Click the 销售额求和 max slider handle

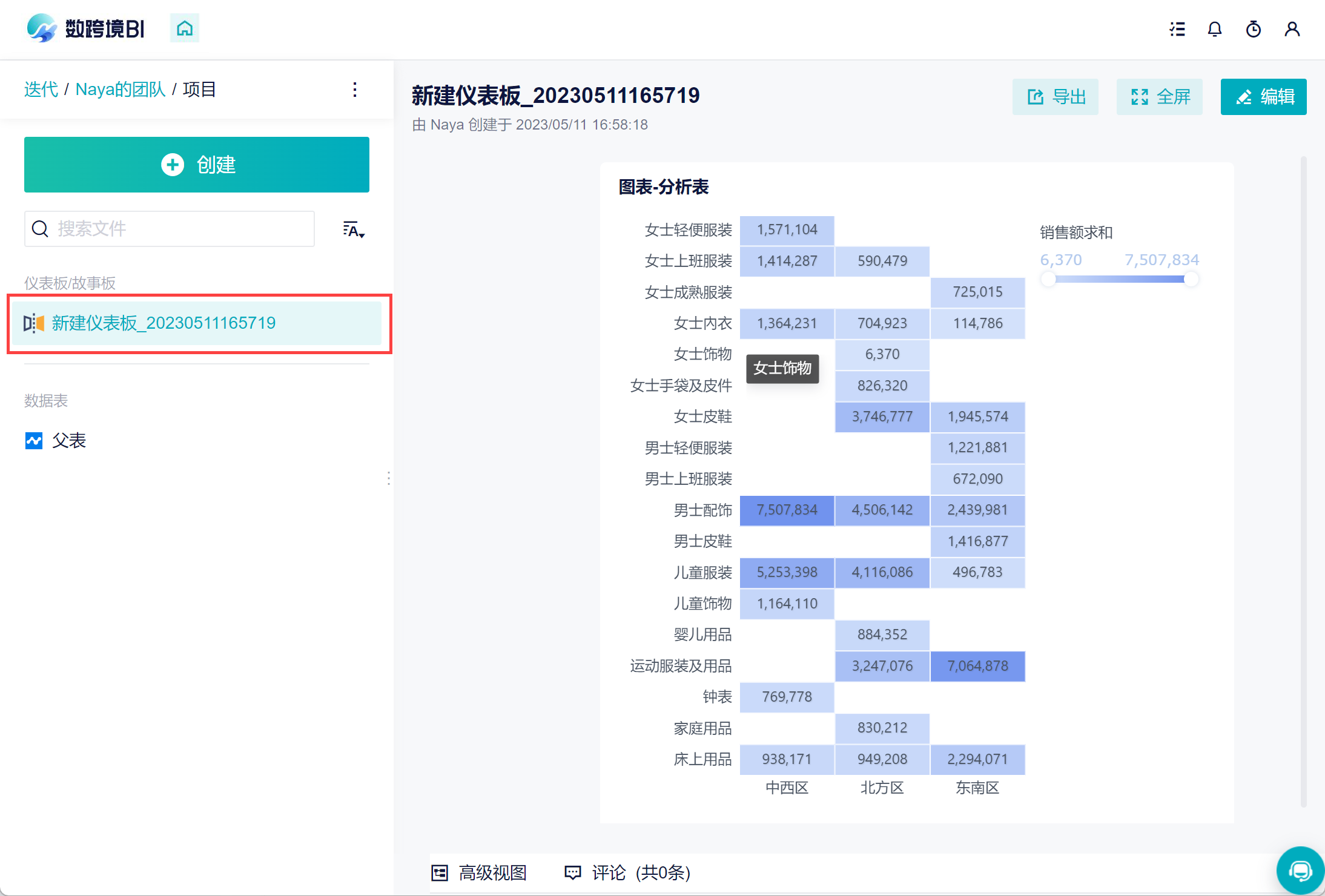pyautogui.click(x=1191, y=279)
